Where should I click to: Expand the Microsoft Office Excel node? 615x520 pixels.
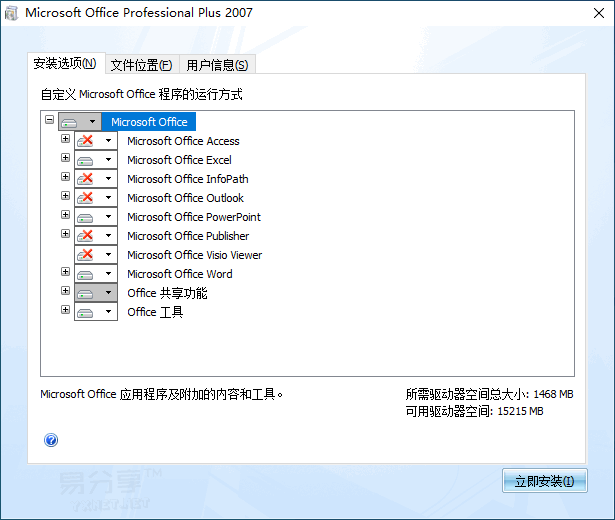(x=66, y=157)
